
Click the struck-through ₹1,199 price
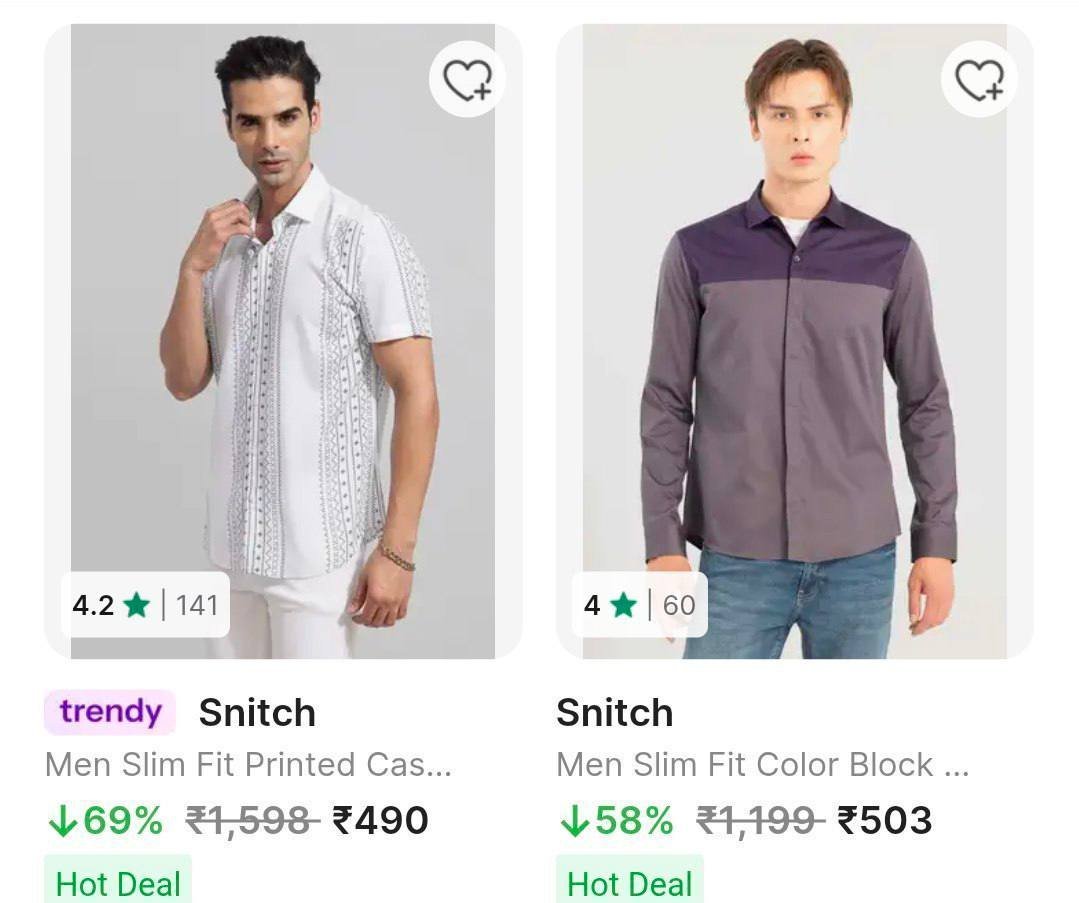760,821
